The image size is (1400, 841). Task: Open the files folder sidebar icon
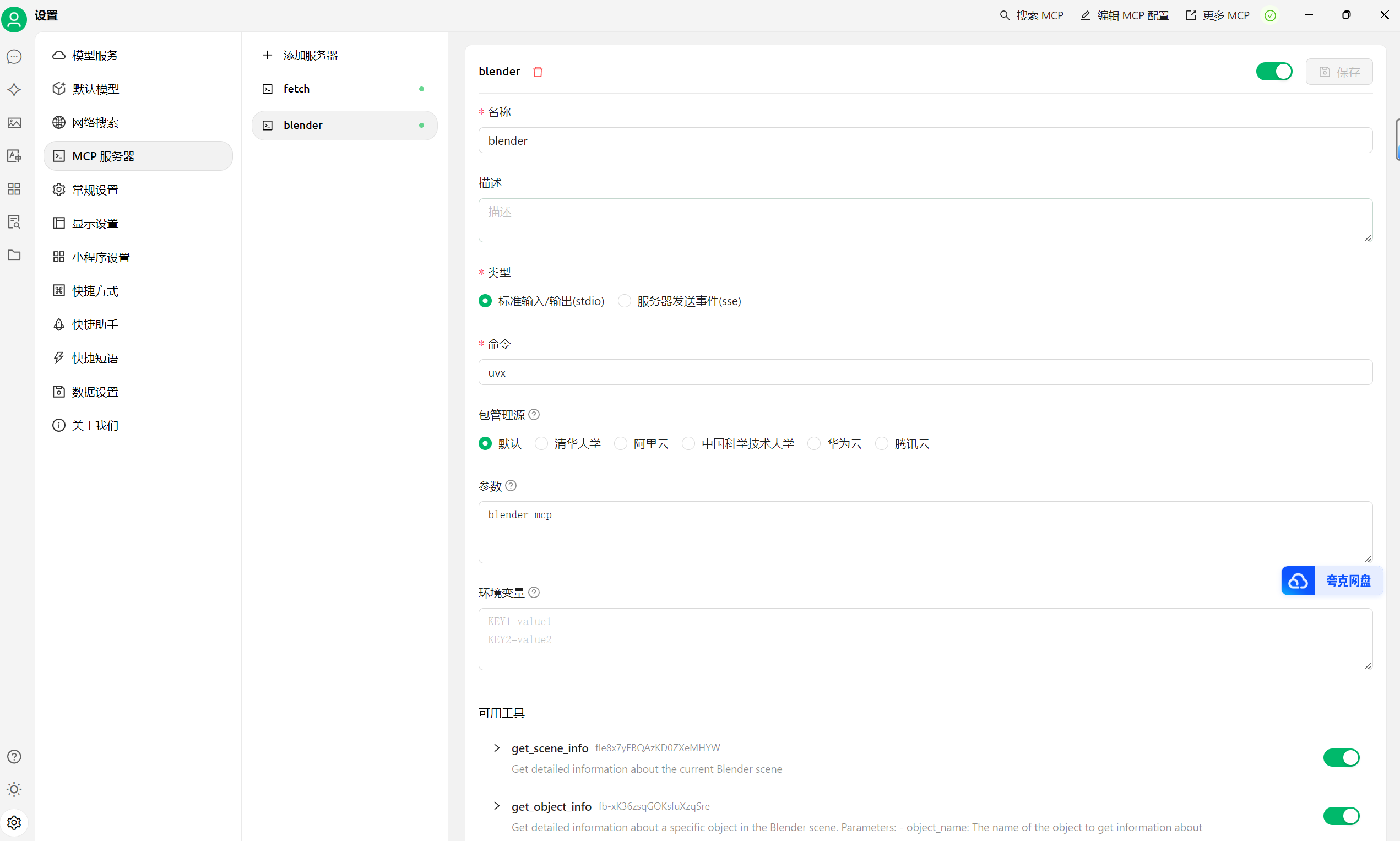point(14,255)
